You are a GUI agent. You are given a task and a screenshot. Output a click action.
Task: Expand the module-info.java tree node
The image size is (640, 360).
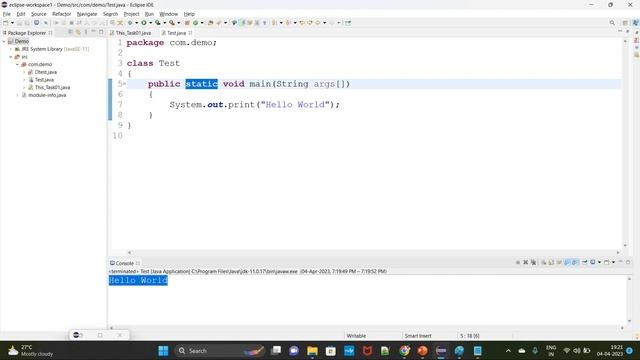click(18, 95)
